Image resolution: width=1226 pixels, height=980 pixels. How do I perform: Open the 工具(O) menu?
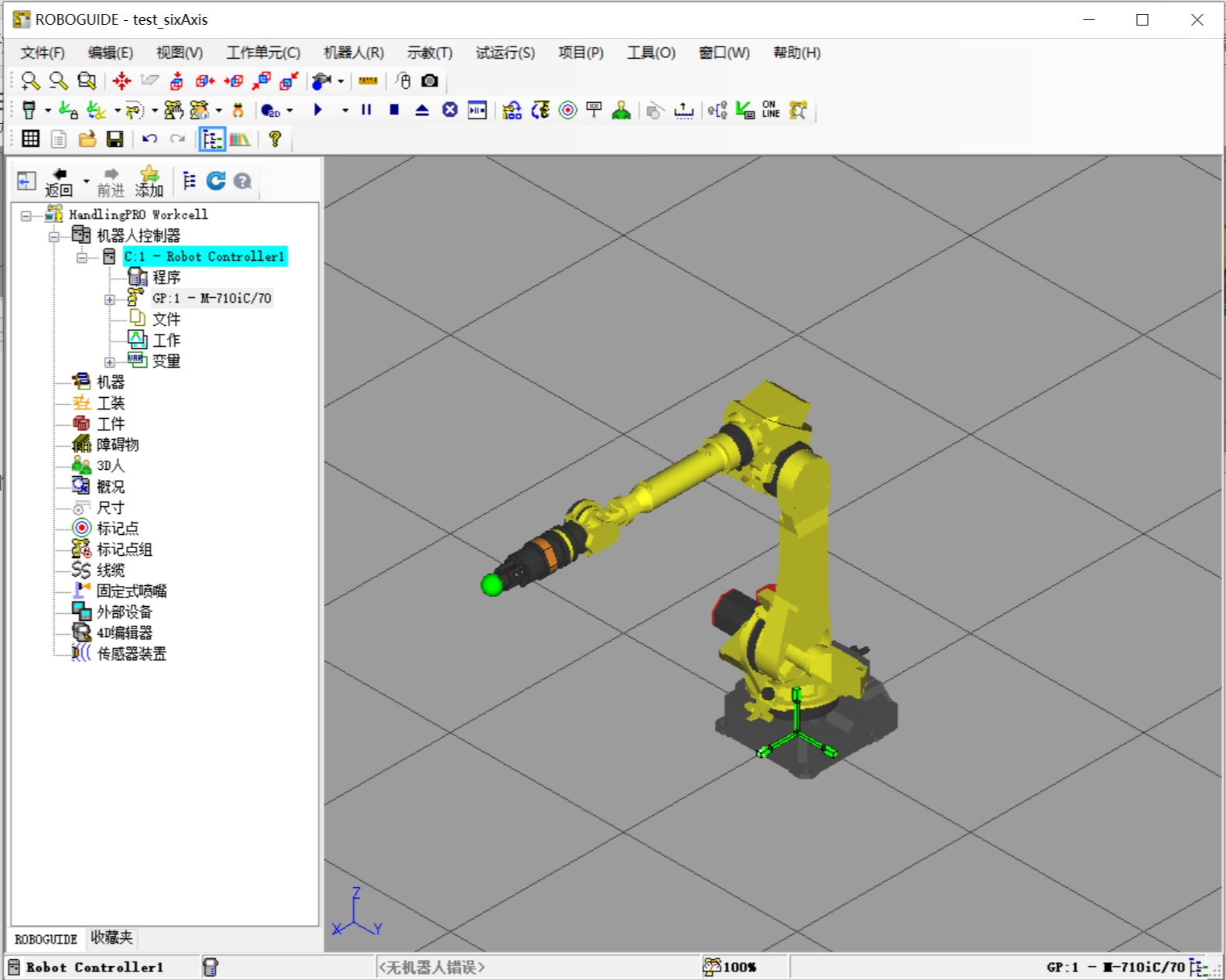651,53
